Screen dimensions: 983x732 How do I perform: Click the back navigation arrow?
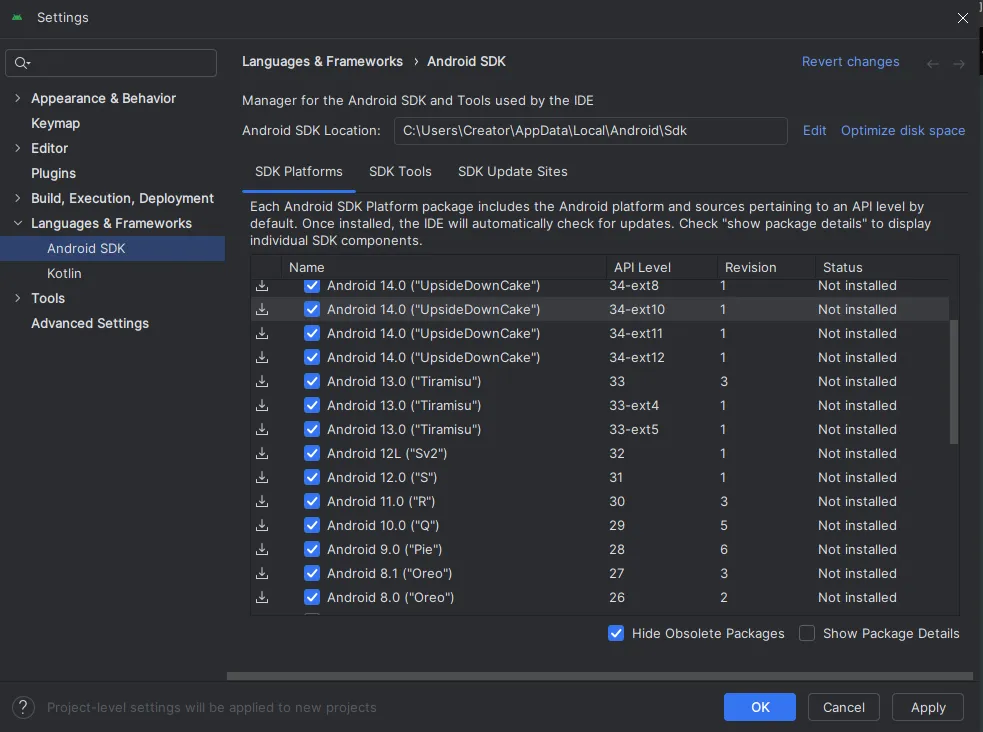[932, 63]
